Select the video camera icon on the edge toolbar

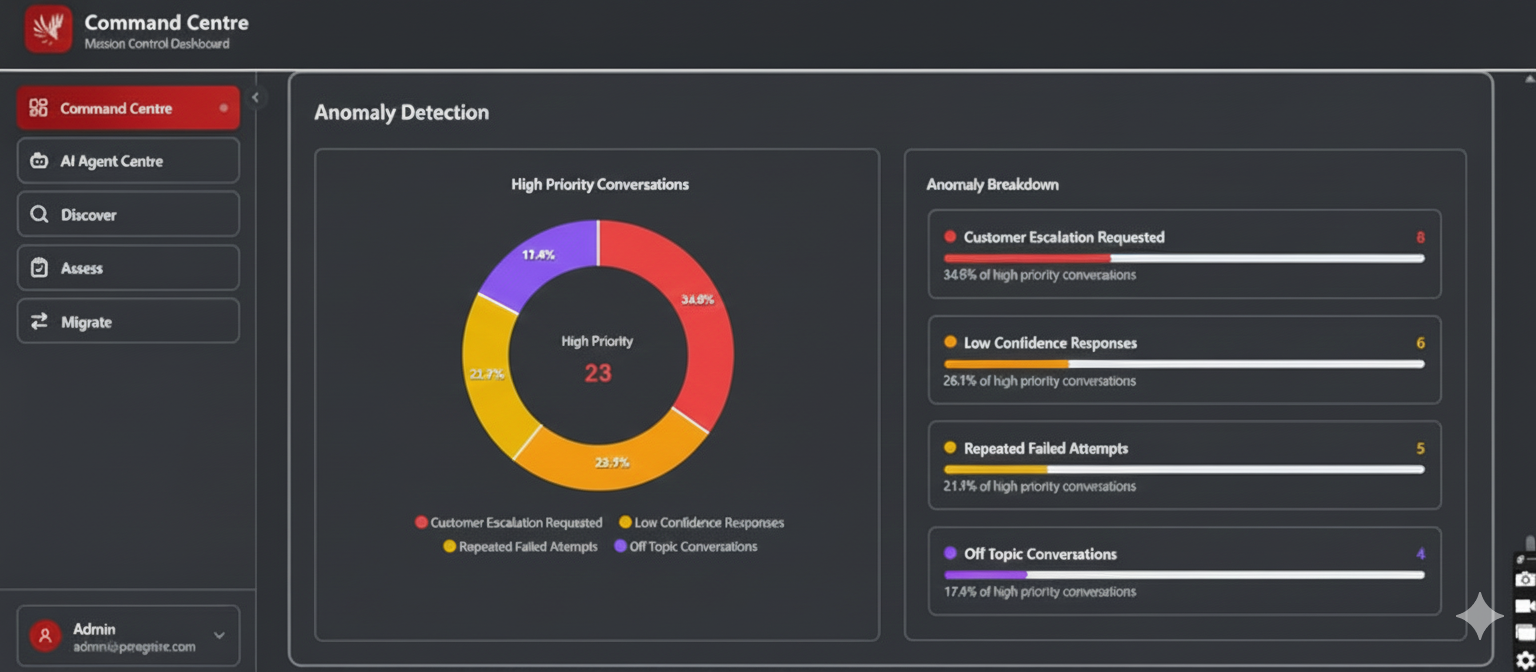1525,605
